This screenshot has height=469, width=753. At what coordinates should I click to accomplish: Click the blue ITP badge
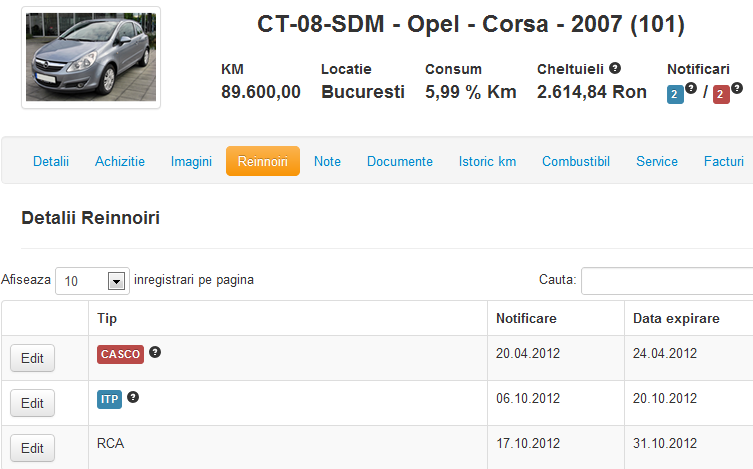coord(109,399)
